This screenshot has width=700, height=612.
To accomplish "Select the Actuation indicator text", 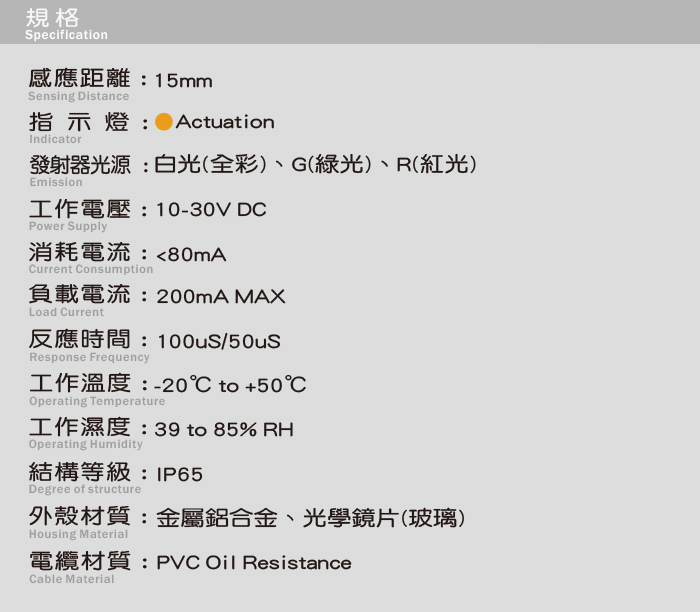I will tap(225, 122).
